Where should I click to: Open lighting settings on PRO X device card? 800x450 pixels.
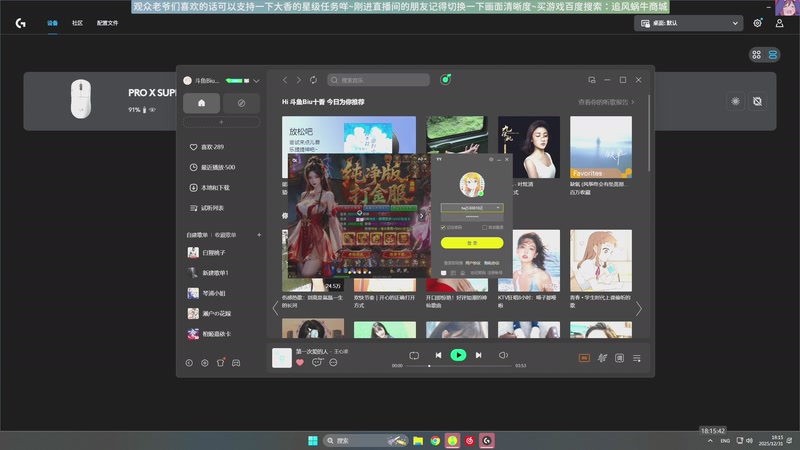pos(735,102)
